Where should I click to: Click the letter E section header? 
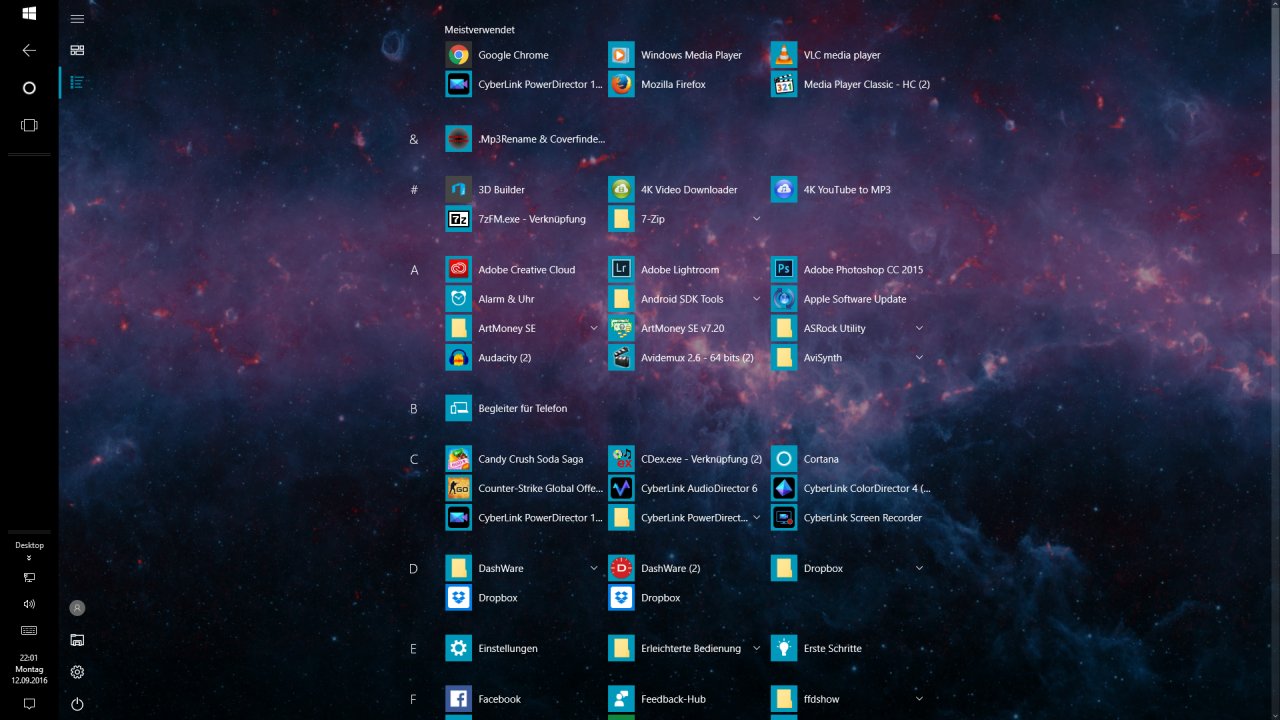point(414,648)
